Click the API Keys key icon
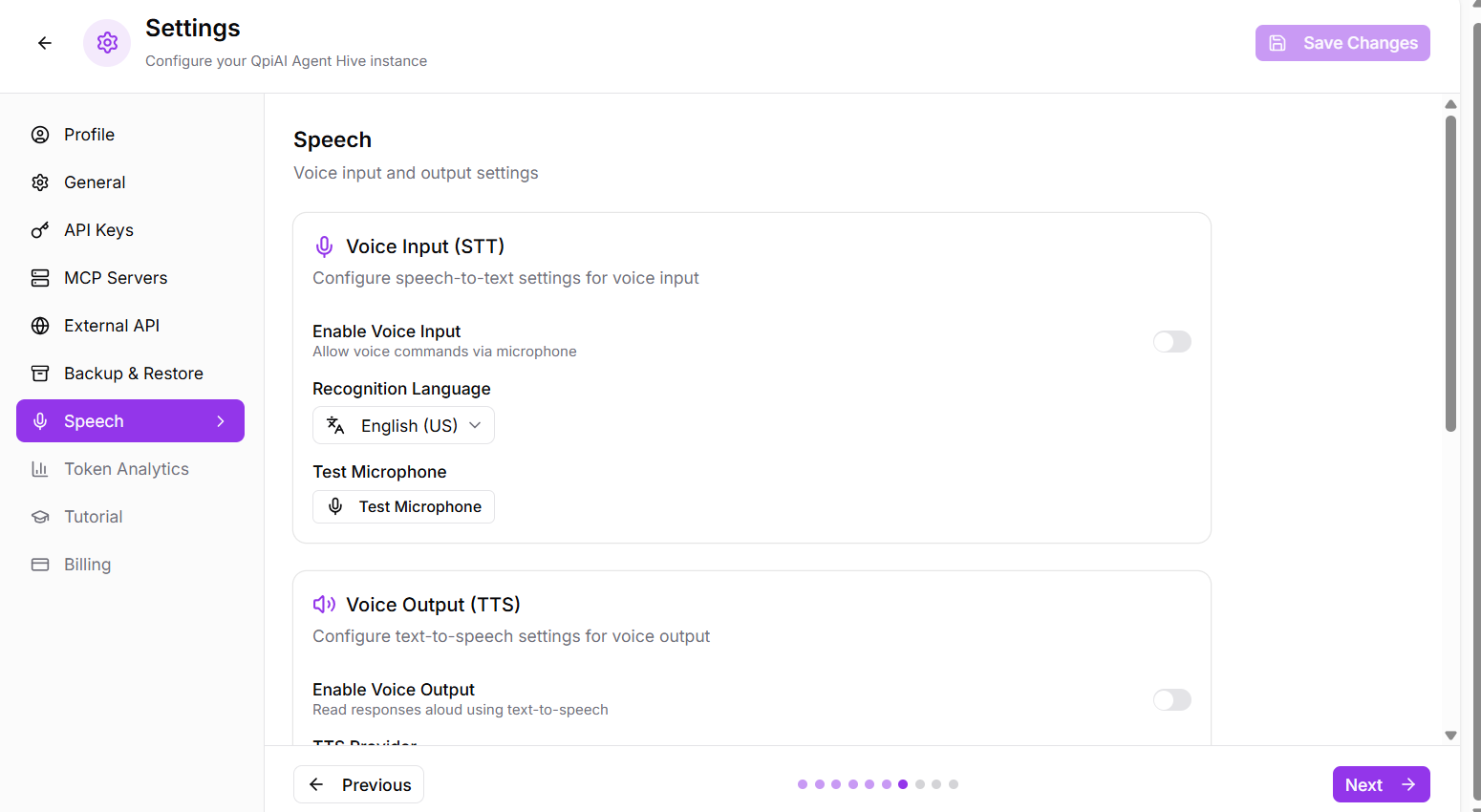Screen dimensions: 1481x812 [x=40, y=230]
